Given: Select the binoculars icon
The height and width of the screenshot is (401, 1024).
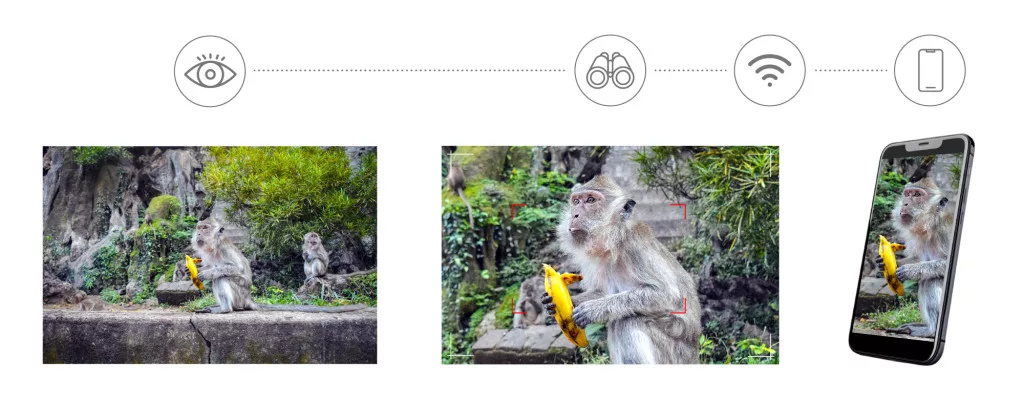Looking at the screenshot, I should point(610,71).
